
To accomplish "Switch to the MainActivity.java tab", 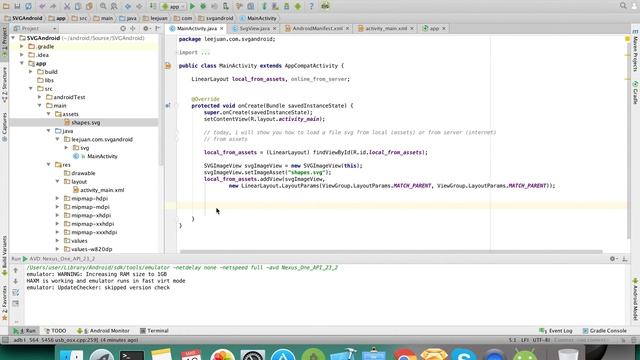I will click(196, 29).
